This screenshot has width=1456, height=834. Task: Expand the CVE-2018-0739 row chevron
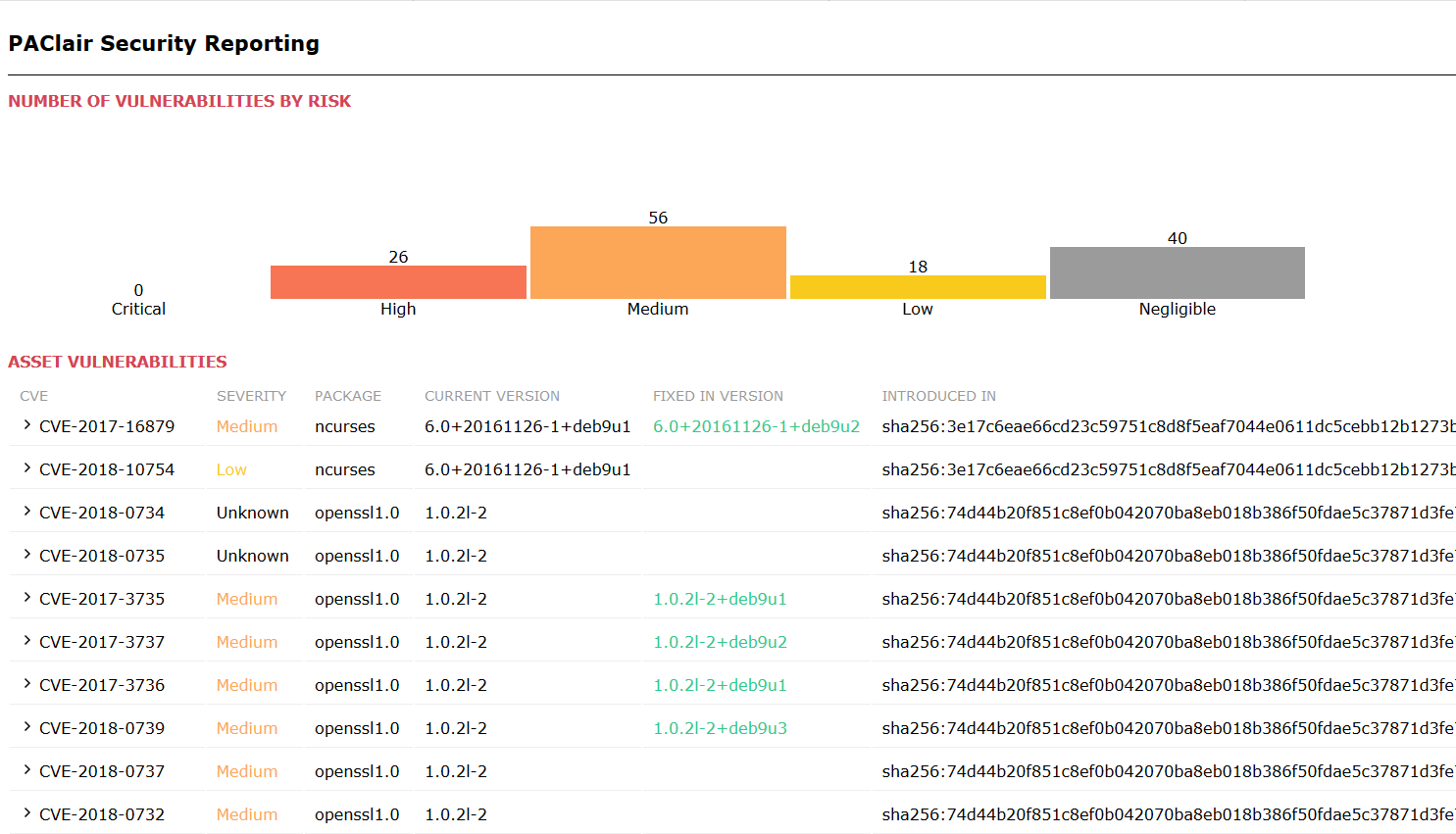click(27, 727)
